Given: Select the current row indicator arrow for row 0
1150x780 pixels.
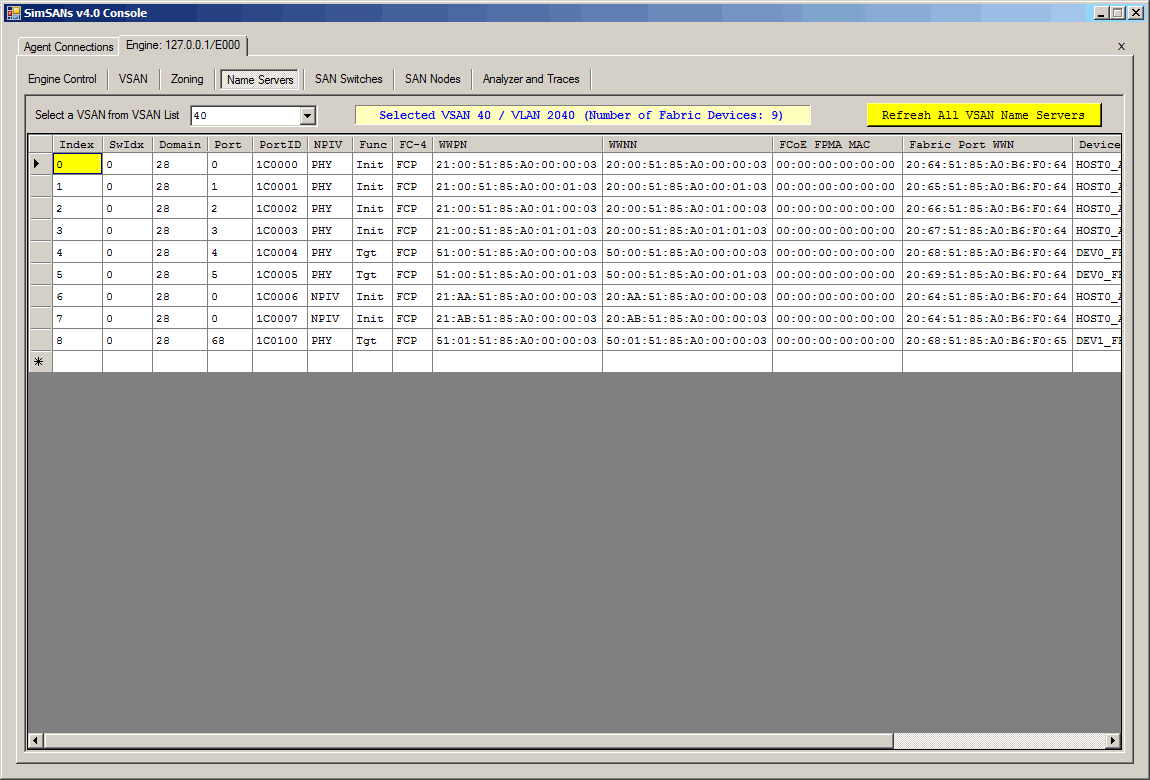Looking at the screenshot, I should 39,164.
